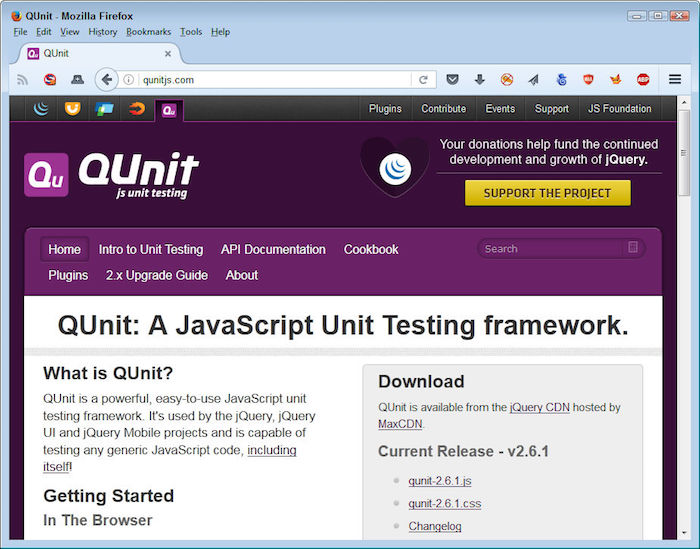Click the search submit icon in the search box
The image size is (700, 549).
tap(633, 247)
